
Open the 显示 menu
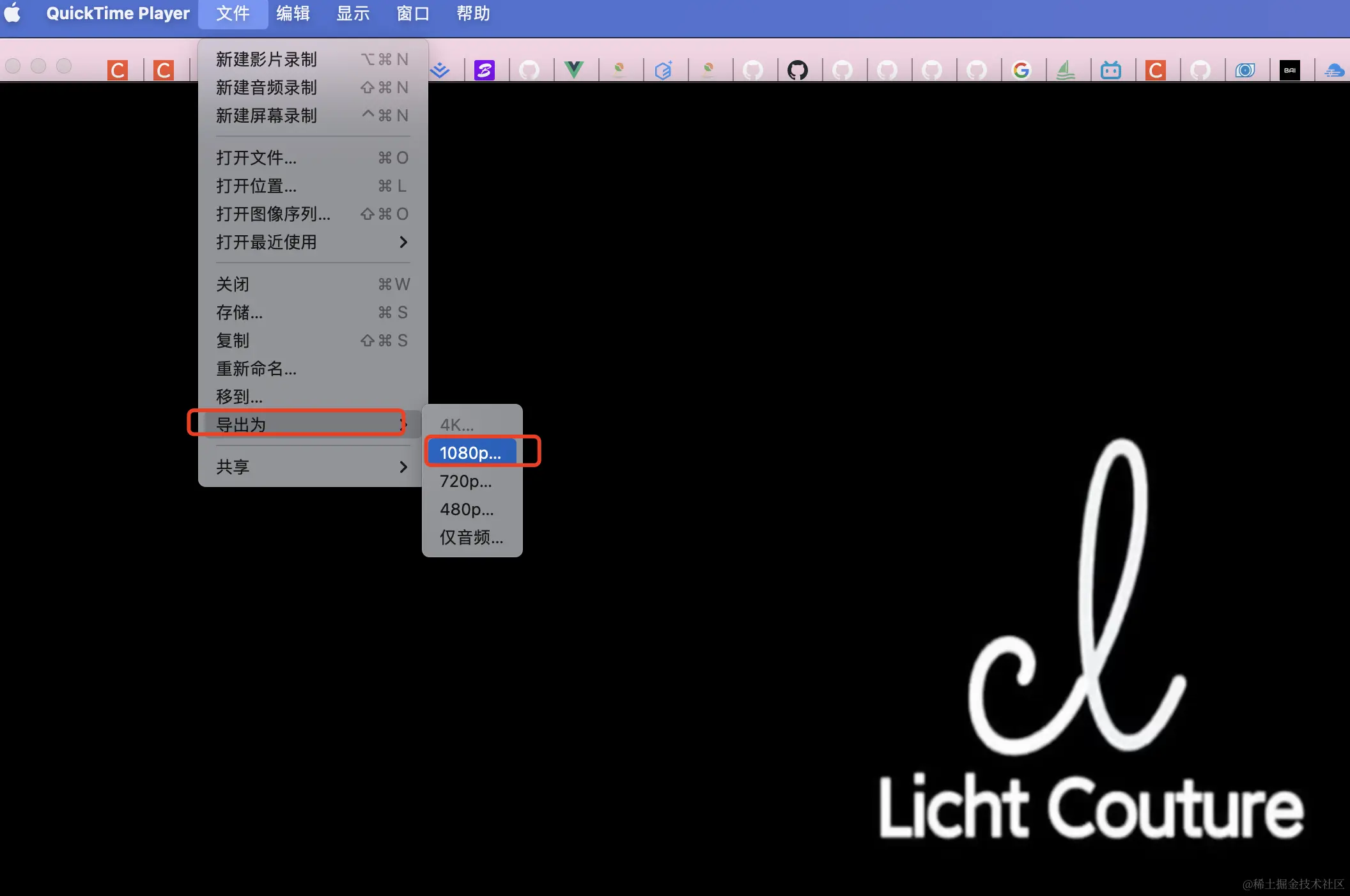(353, 13)
